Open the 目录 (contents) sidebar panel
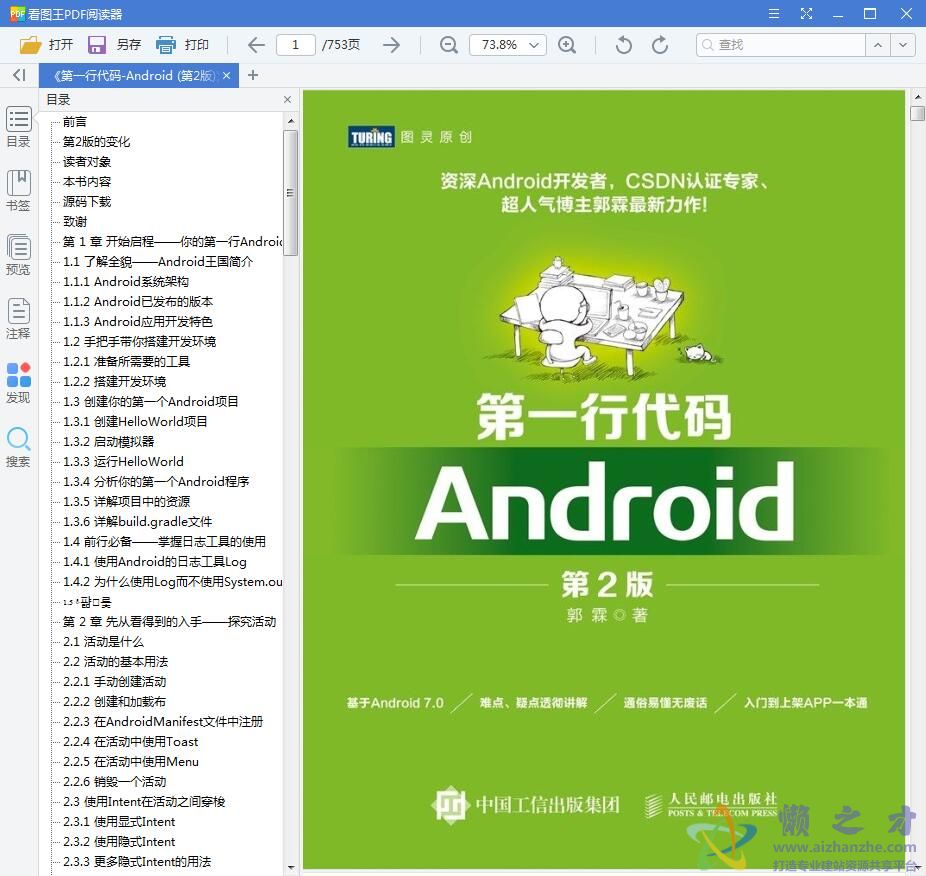926x876 pixels. click(x=18, y=127)
